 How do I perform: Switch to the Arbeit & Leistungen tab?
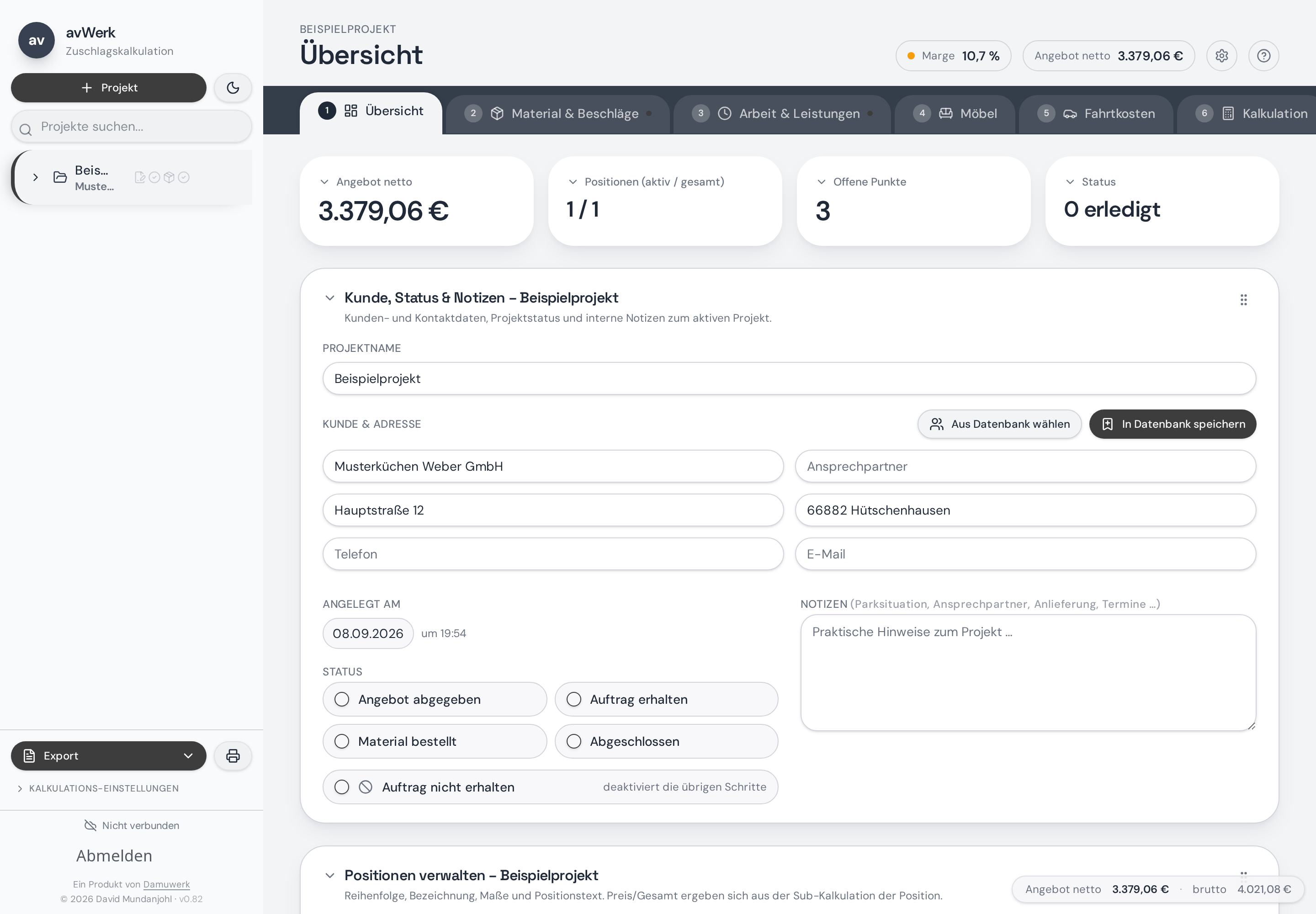(x=782, y=113)
